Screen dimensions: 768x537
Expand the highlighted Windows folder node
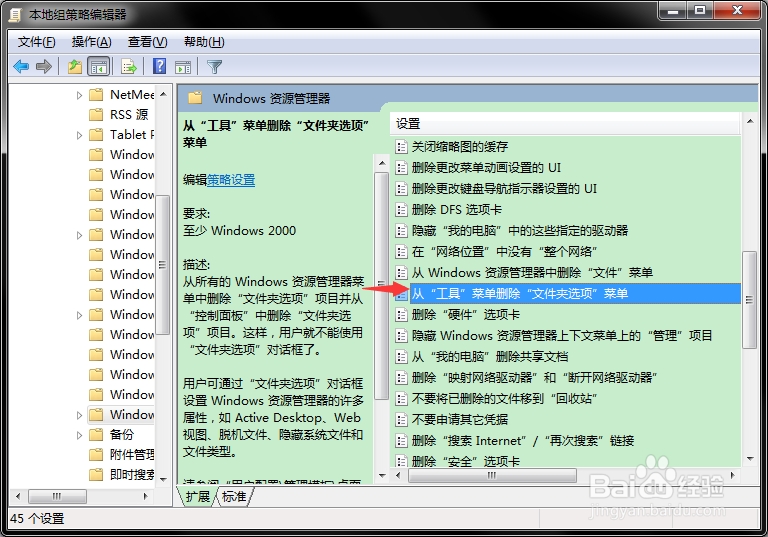click(x=79, y=415)
